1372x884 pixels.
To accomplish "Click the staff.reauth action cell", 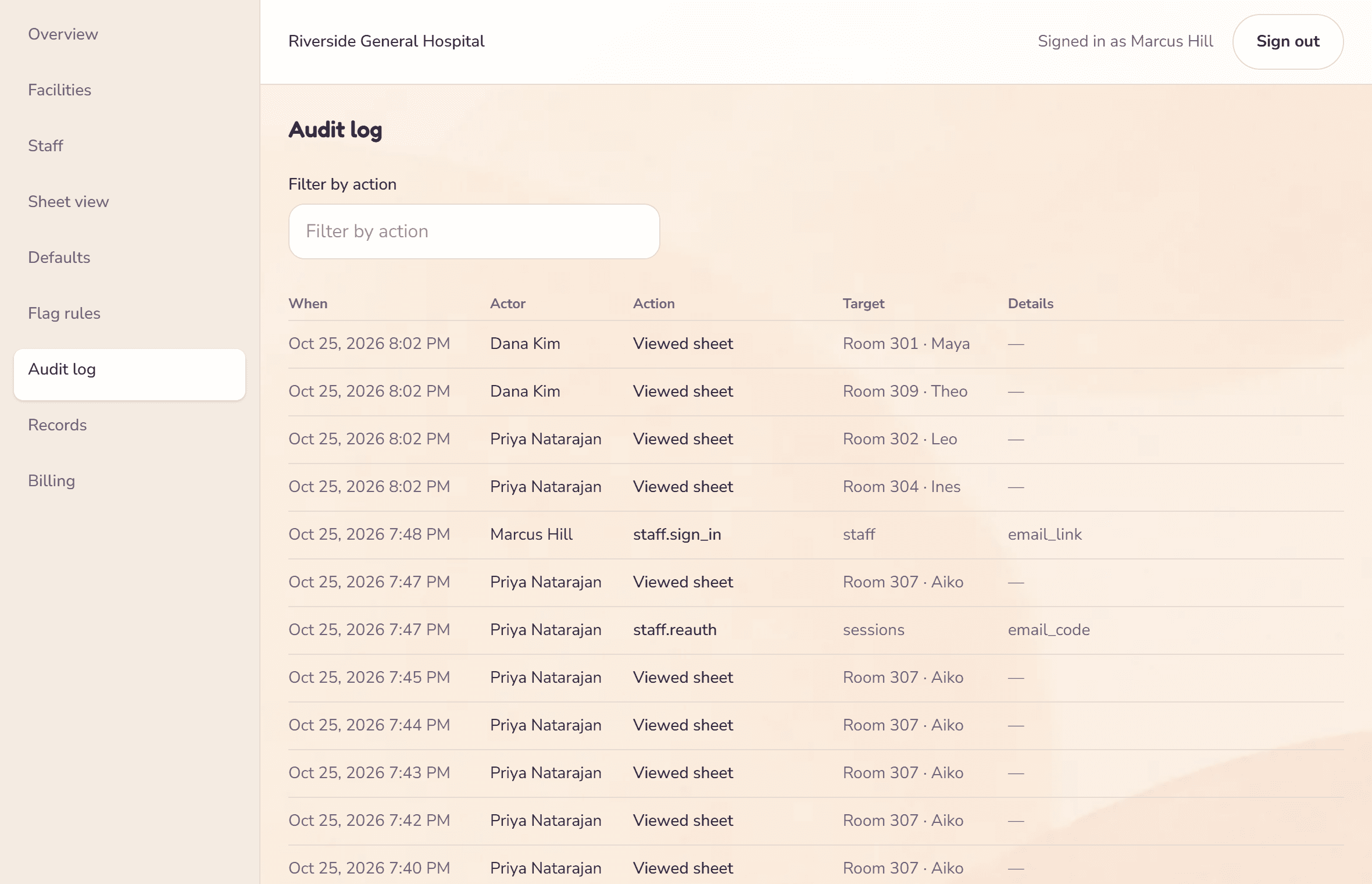I will tap(675, 630).
